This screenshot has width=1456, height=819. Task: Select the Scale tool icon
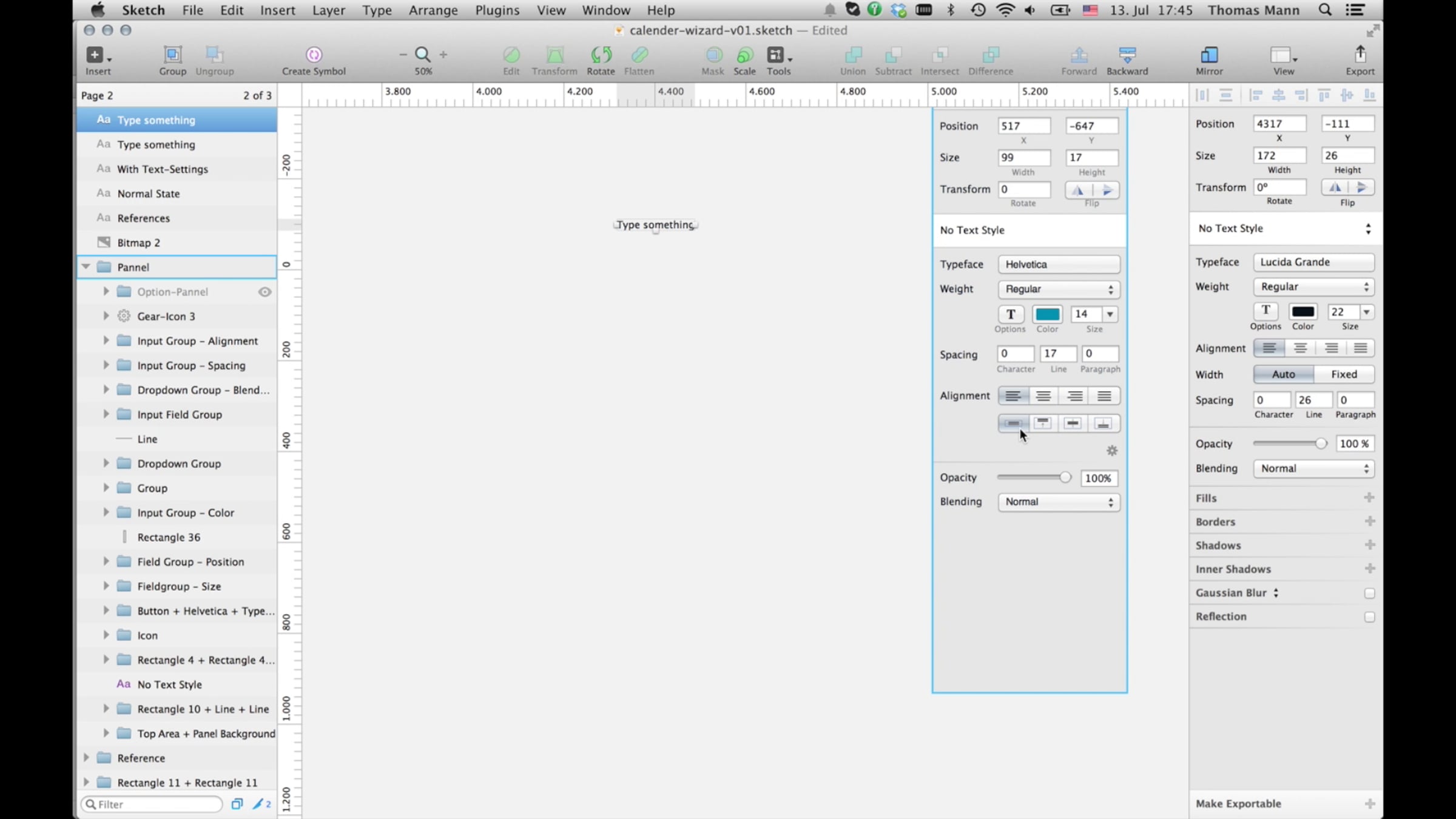[744, 55]
